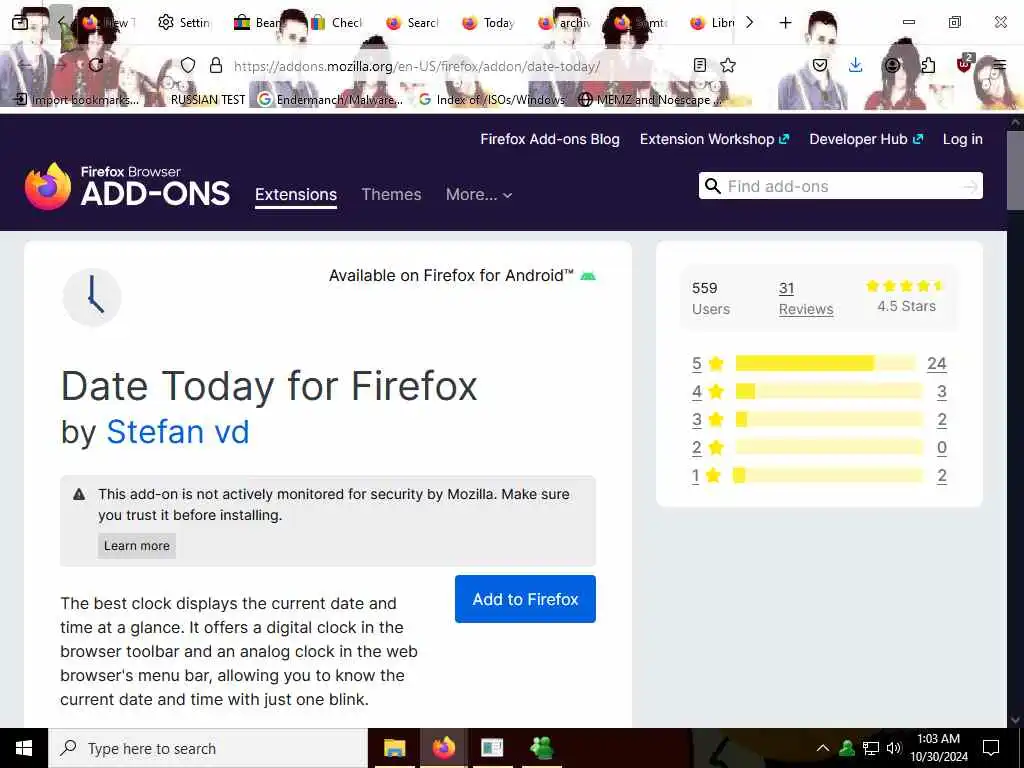Click the green Android robot icon
The image size is (1024, 768).
point(588,276)
